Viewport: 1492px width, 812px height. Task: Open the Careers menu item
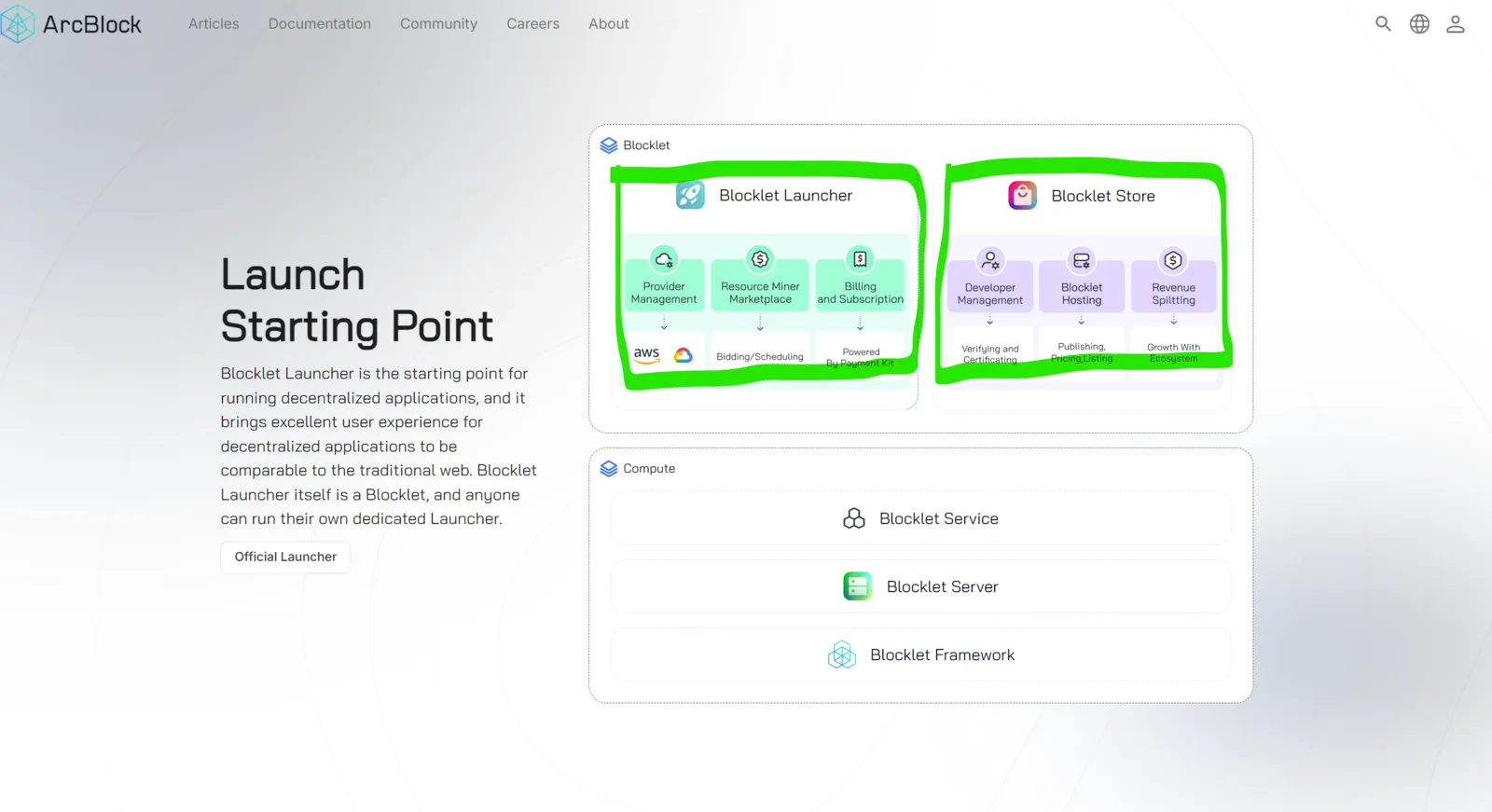pos(533,24)
